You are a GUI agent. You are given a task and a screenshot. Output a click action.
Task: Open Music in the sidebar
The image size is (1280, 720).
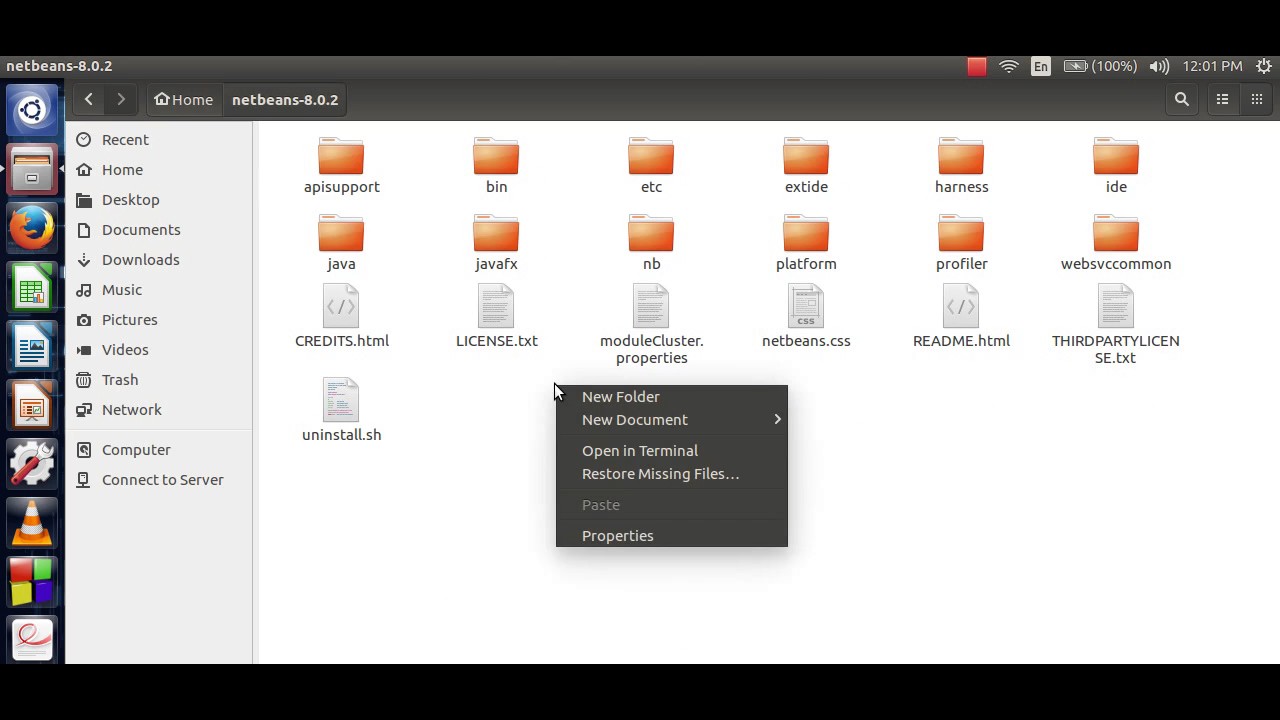(x=159, y=290)
